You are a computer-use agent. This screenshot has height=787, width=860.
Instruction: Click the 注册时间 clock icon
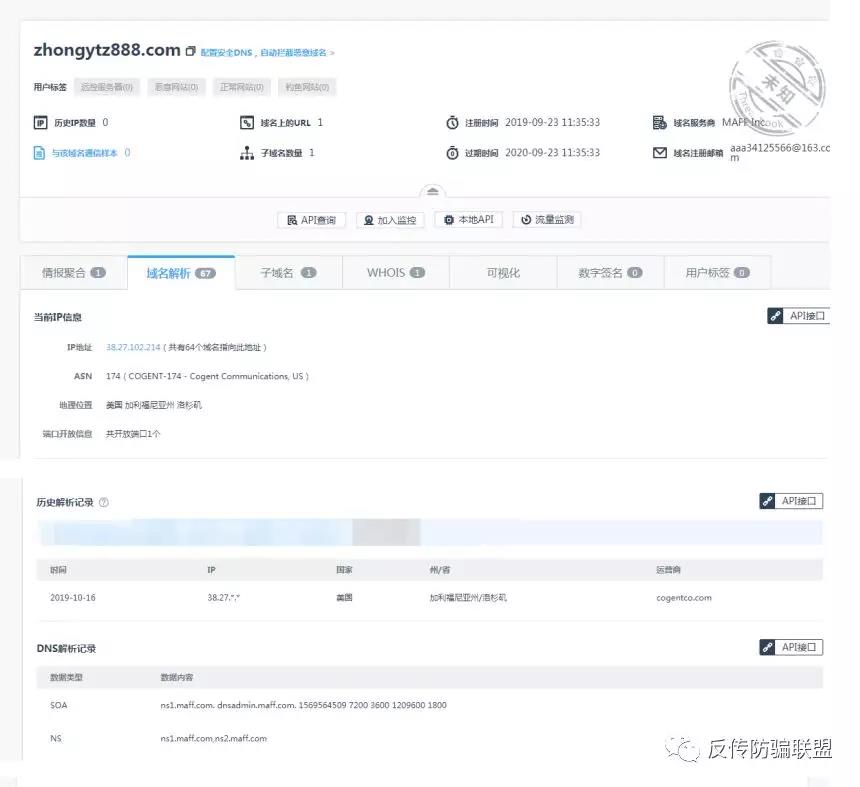452,123
